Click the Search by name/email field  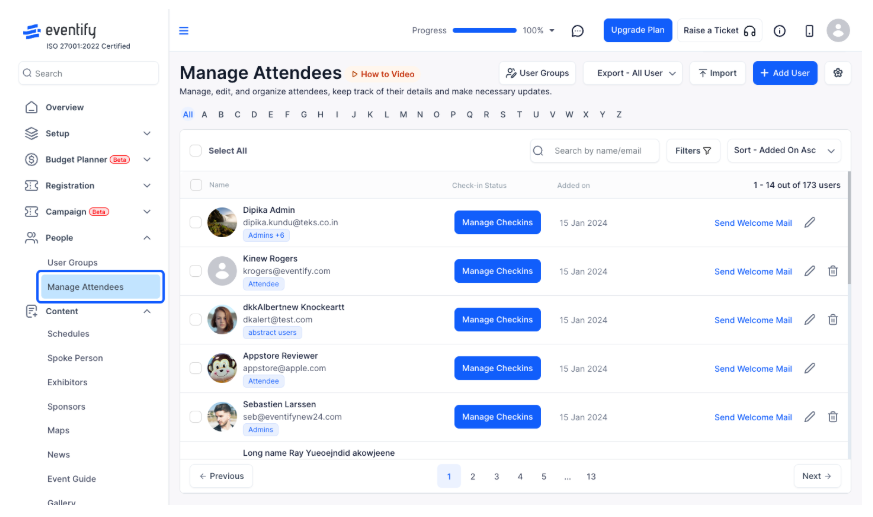(x=595, y=151)
